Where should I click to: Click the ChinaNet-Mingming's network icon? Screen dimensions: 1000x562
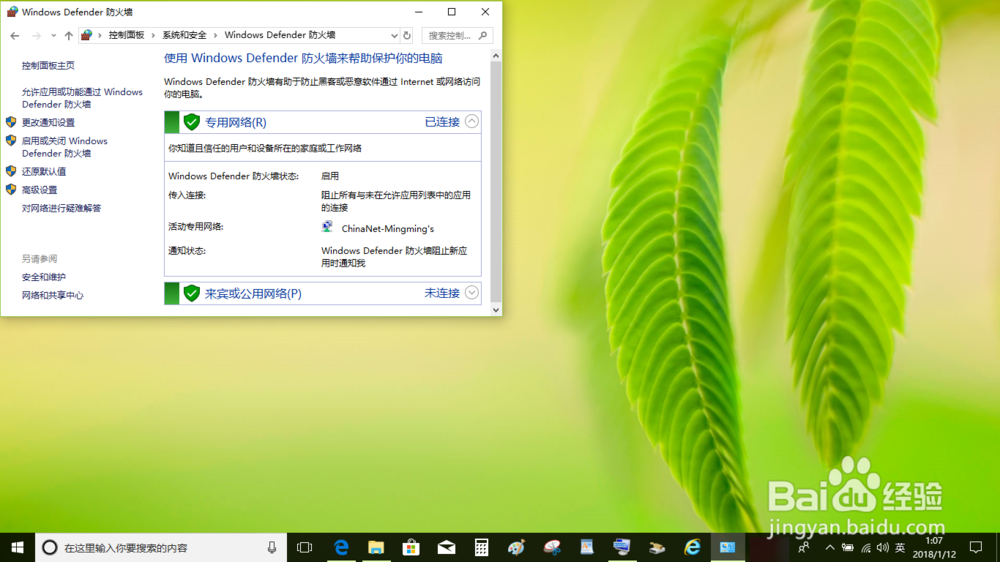point(327,226)
